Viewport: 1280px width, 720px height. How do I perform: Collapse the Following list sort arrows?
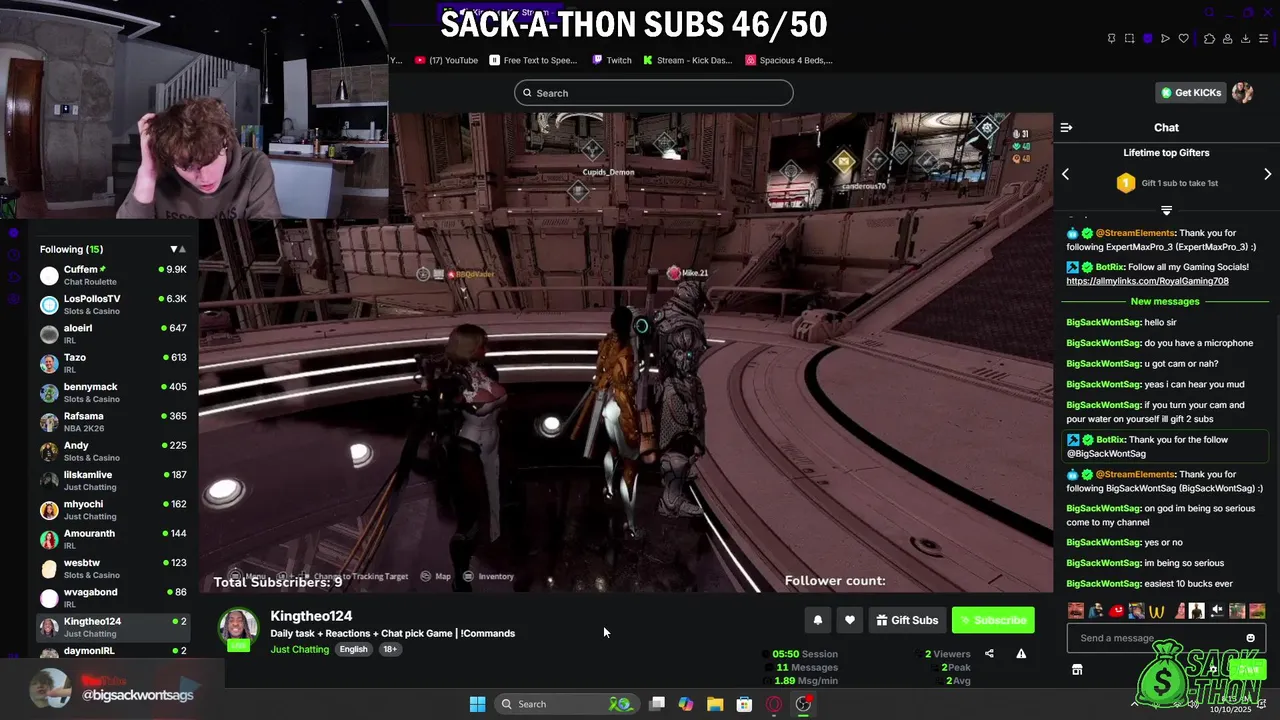click(x=178, y=249)
